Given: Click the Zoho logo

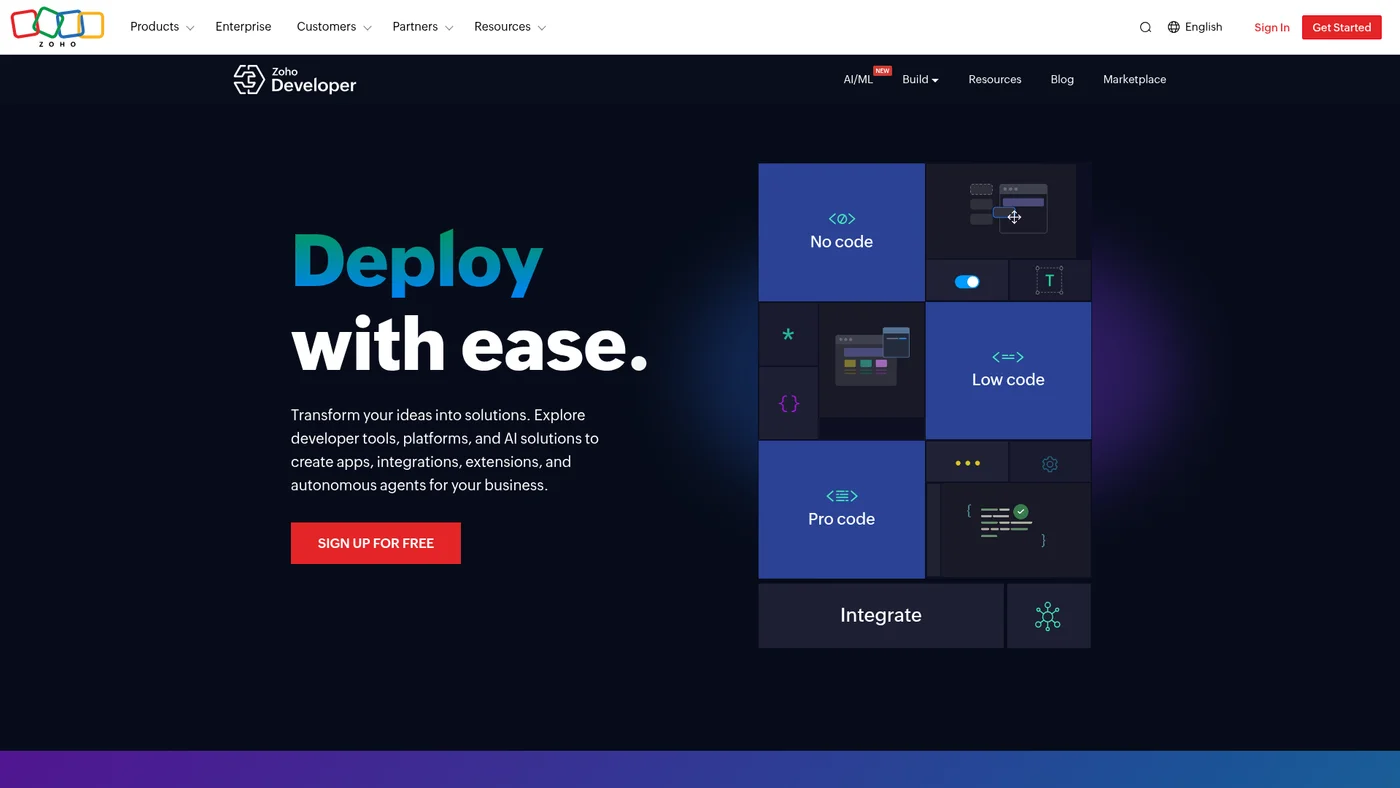Looking at the screenshot, I should point(57,27).
